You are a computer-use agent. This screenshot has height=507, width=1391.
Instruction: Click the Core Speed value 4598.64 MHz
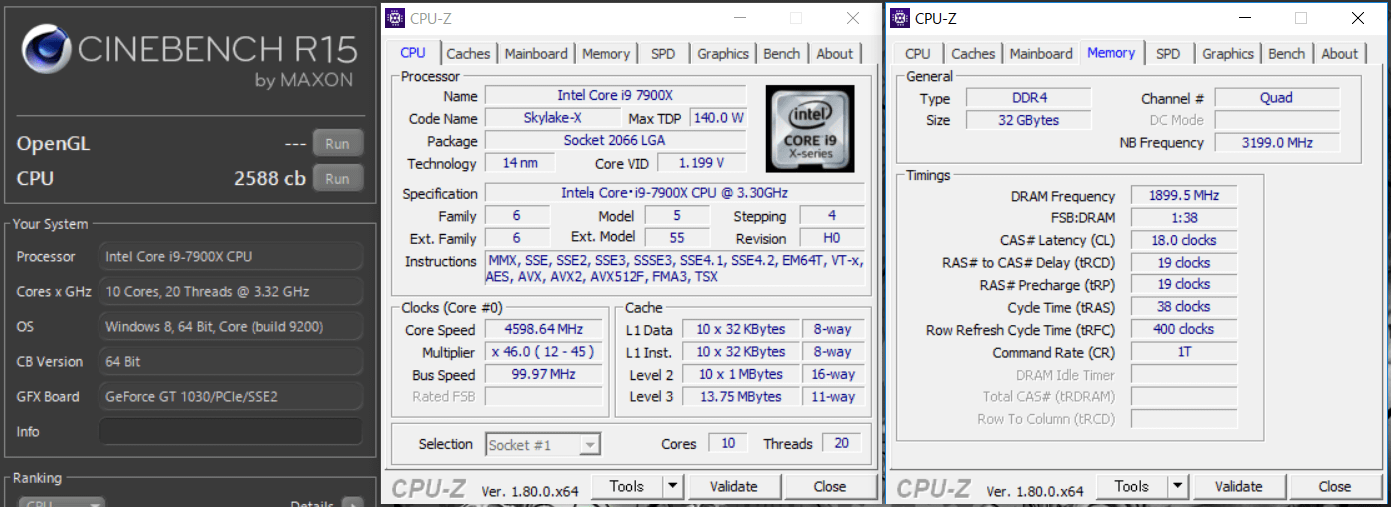pyautogui.click(x=545, y=329)
